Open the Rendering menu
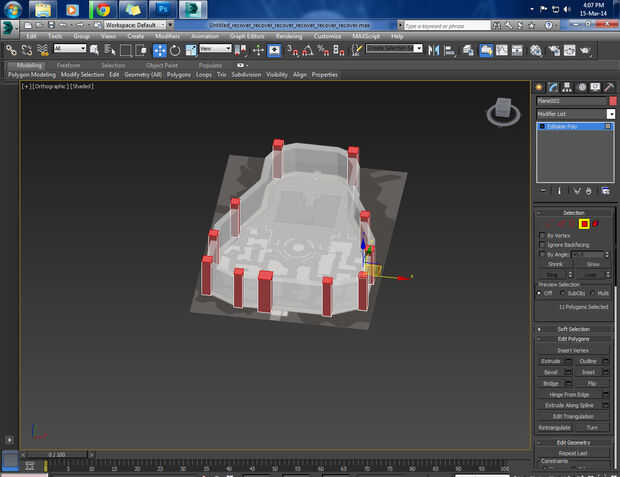This screenshot has width=620, height=477. click(x=288, y=36)
